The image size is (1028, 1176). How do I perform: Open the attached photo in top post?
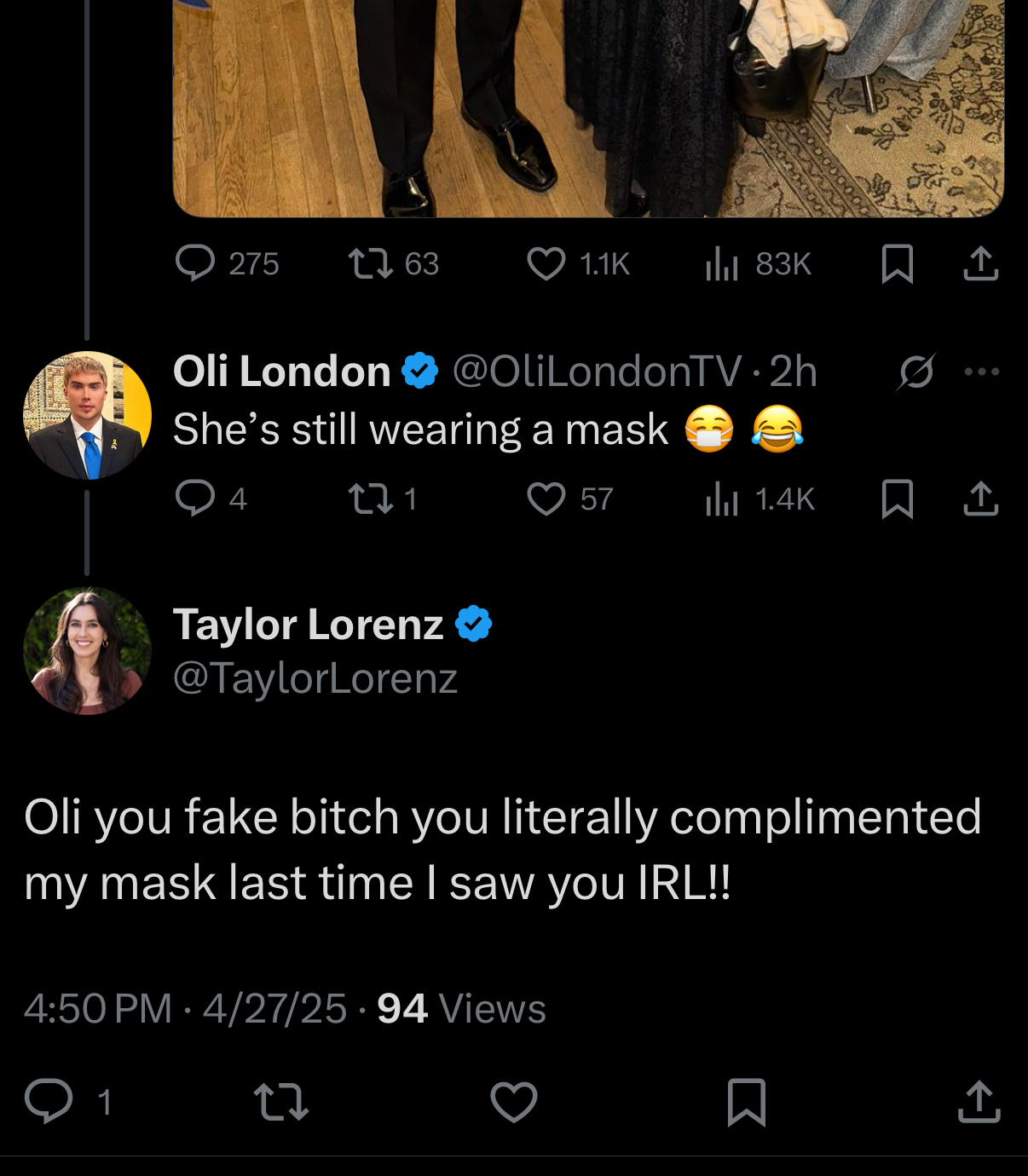coord(588,107)
